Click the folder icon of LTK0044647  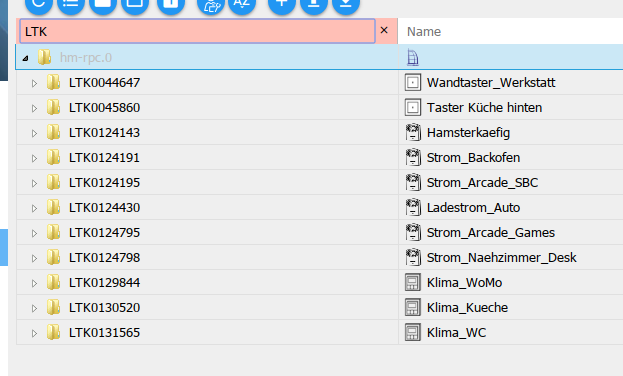53,82
